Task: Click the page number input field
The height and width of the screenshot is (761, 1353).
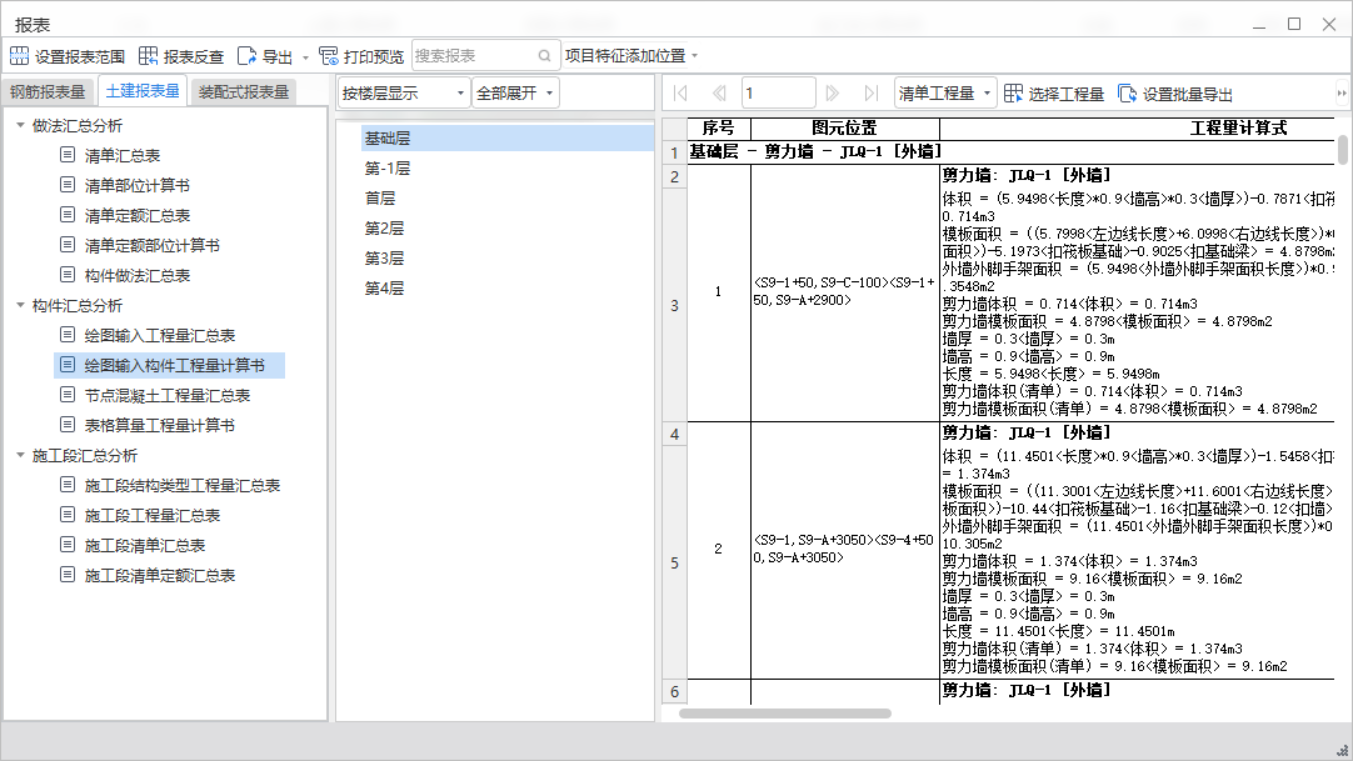Action: click(x=779, y=93)
